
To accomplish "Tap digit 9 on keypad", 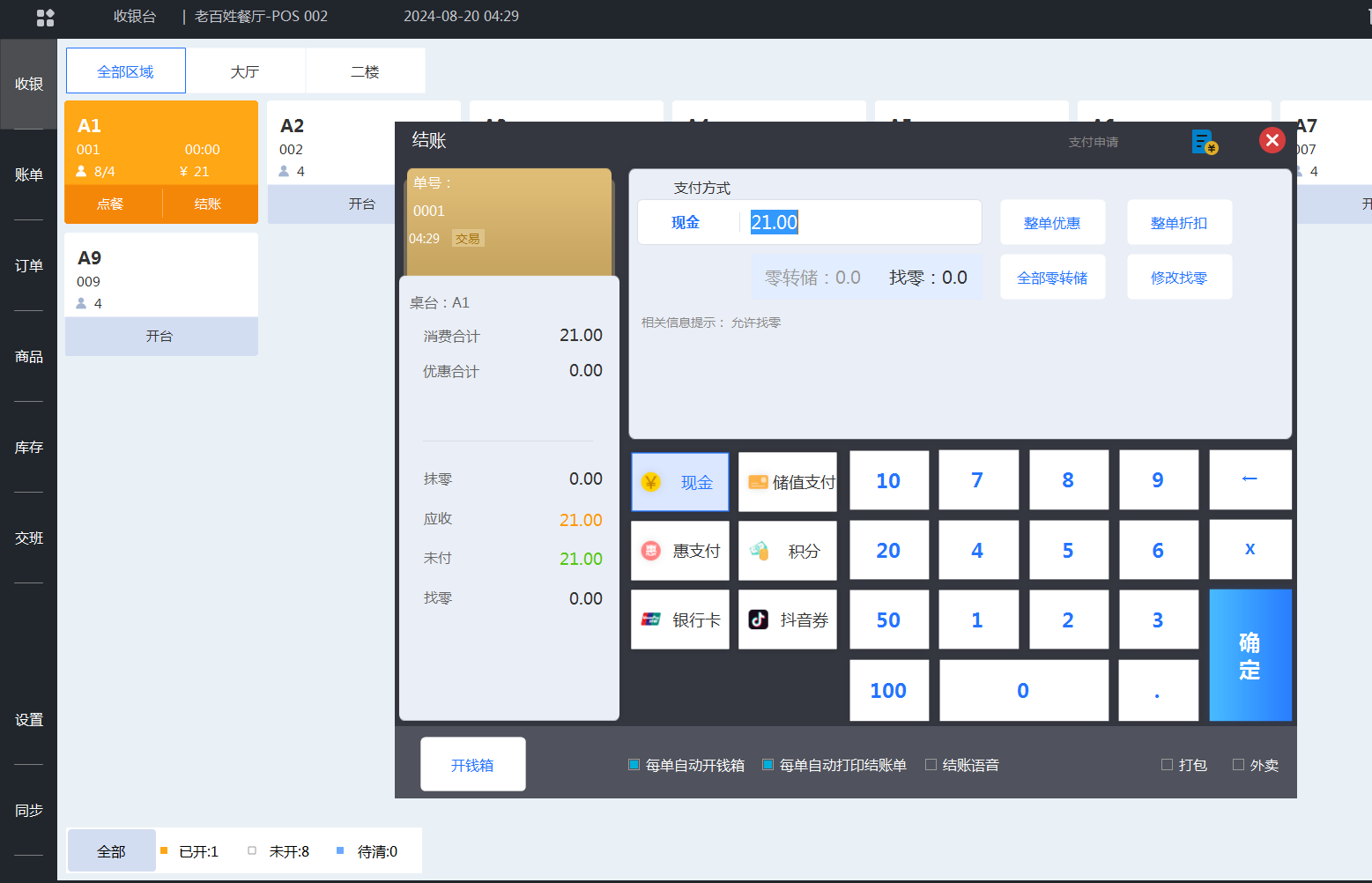I will click(1158, 480).
